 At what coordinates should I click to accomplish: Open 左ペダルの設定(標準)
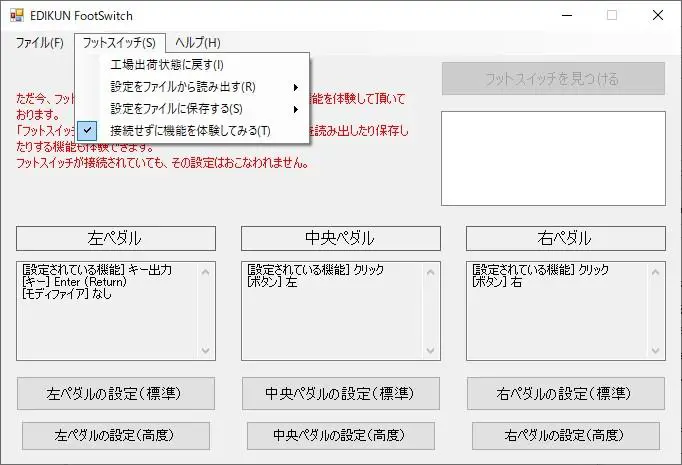(x=116, y=394)
